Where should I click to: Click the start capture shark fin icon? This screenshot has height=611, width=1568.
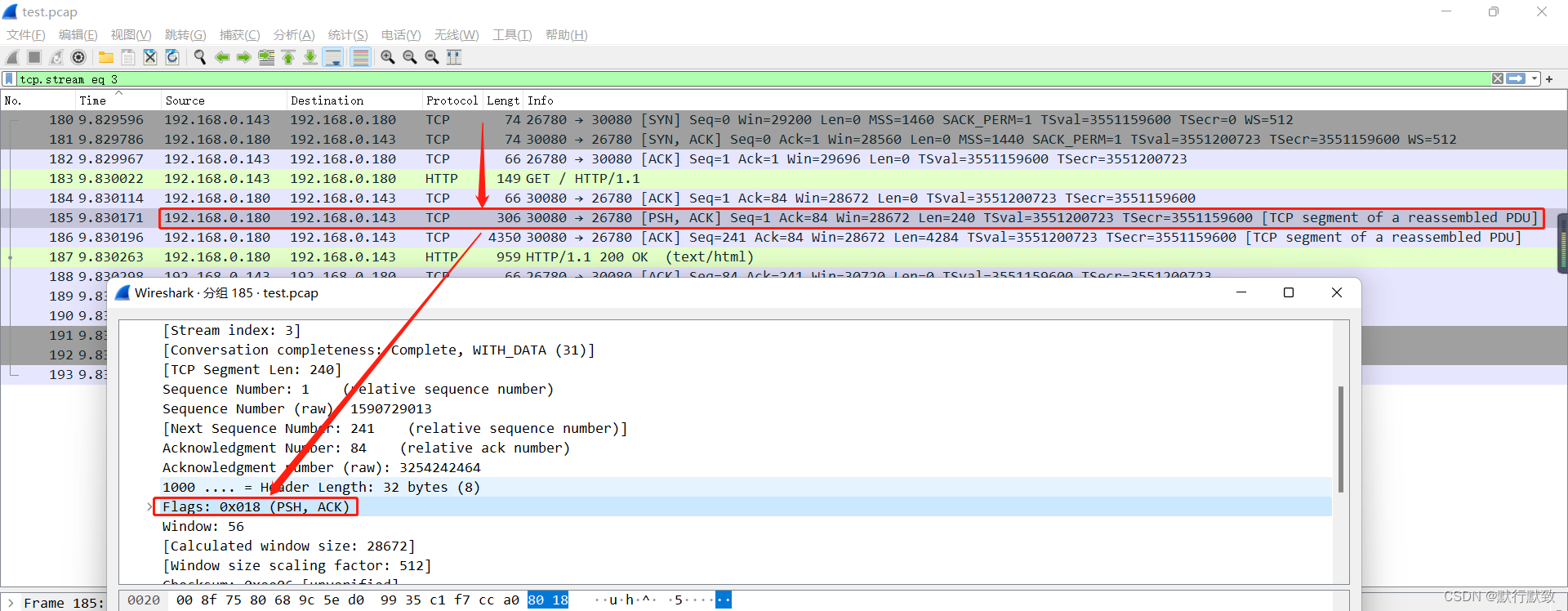(x=12, y=57)
